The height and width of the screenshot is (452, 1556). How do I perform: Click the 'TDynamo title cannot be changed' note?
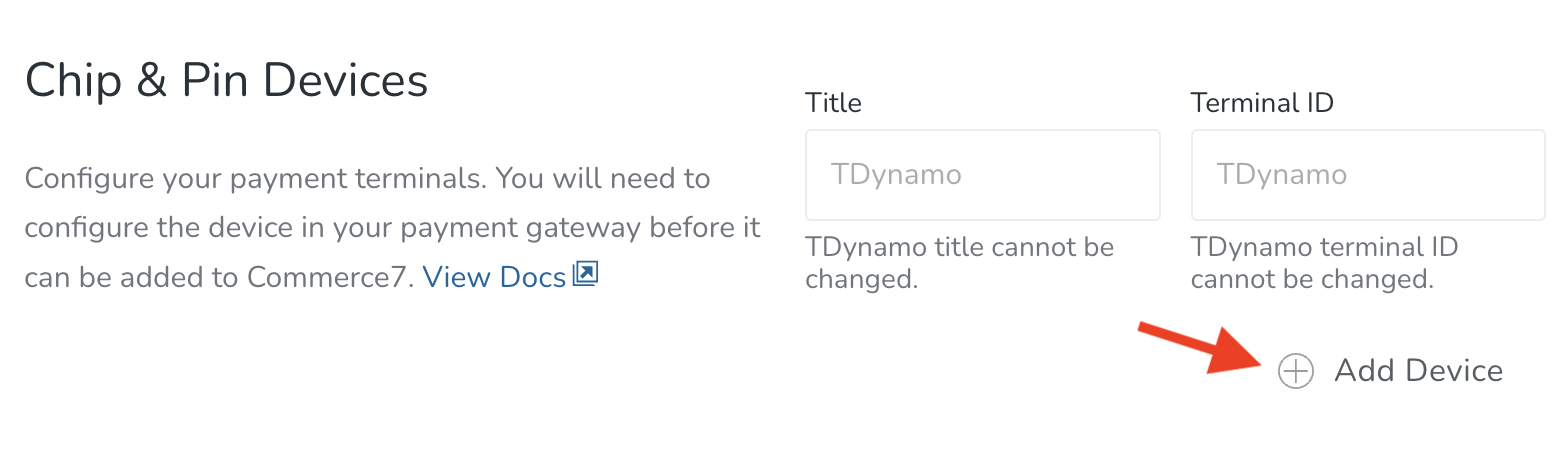tap(958, 263)
